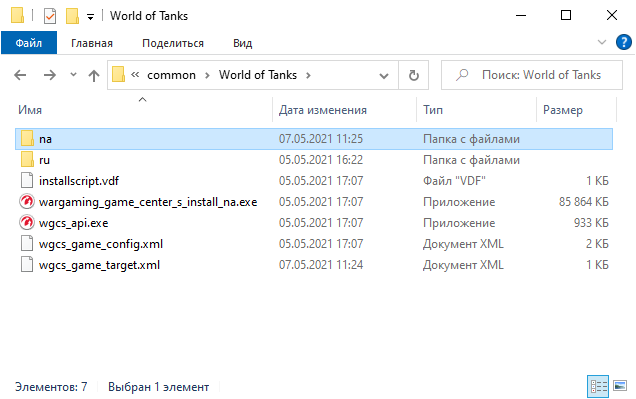Viewport: 636px width, 399px height.
Task: Switch to the Вид ribbon tab
Action: tap(243, 43)
